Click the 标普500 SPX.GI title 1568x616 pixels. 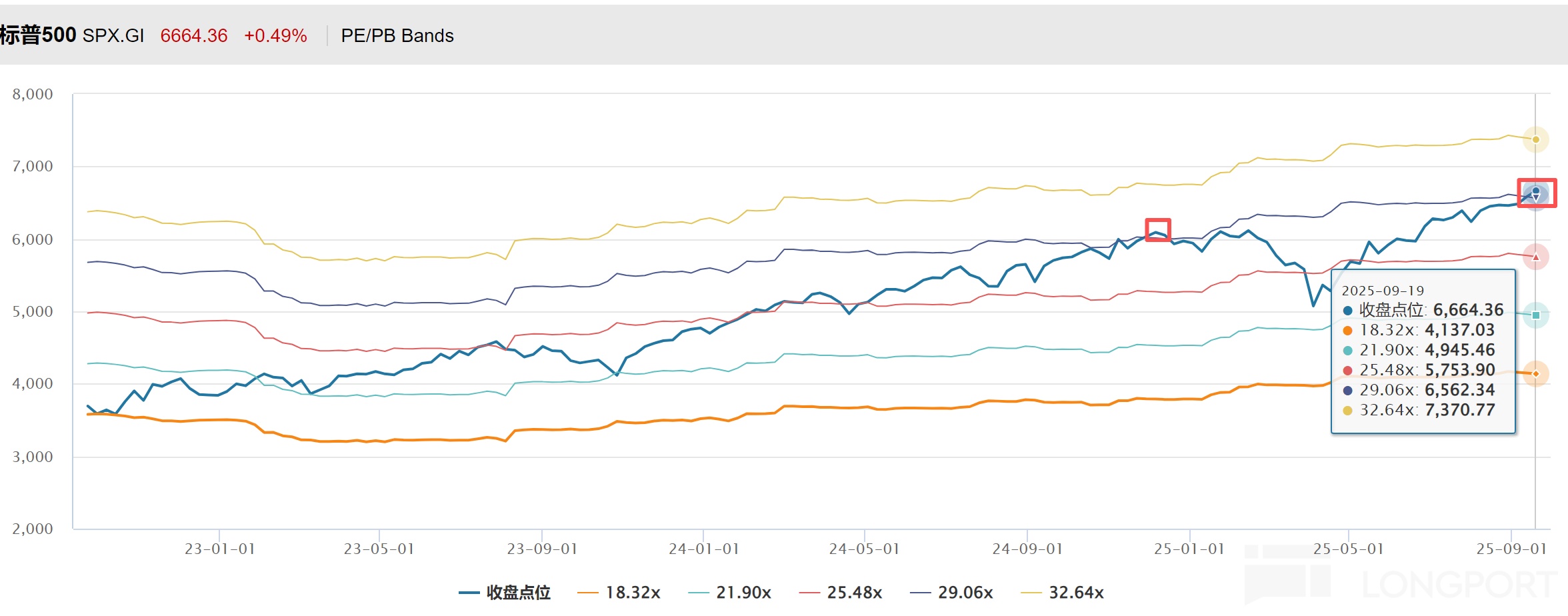71,35
